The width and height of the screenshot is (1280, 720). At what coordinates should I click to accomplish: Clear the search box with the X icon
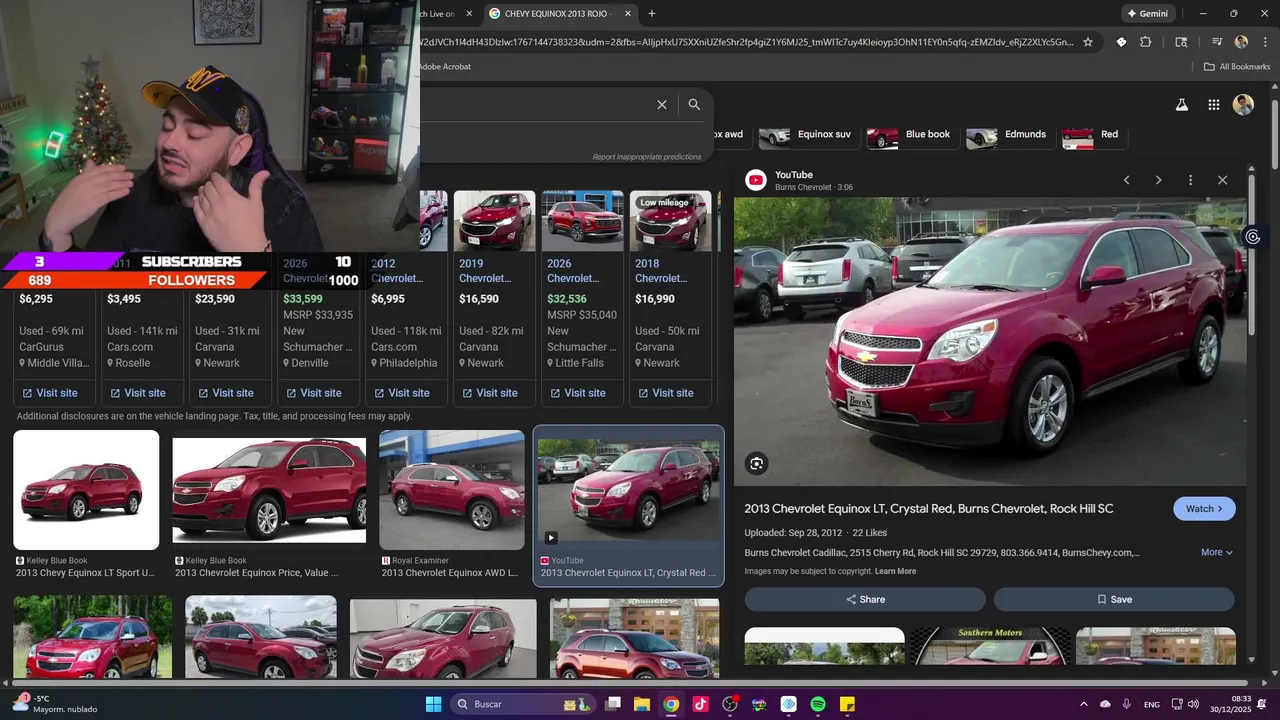(x=661, y=104)
